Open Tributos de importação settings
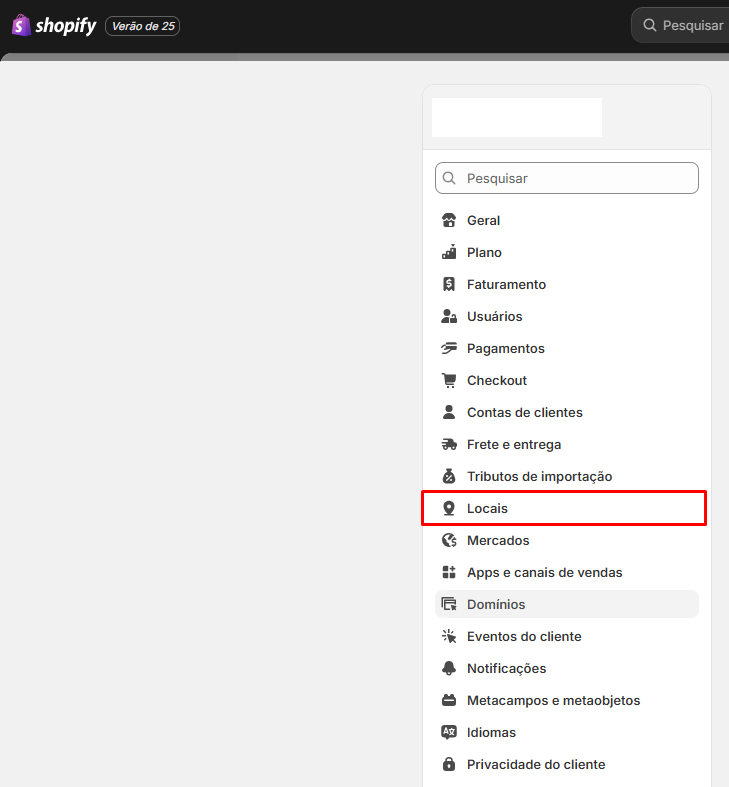 (567, 476)
